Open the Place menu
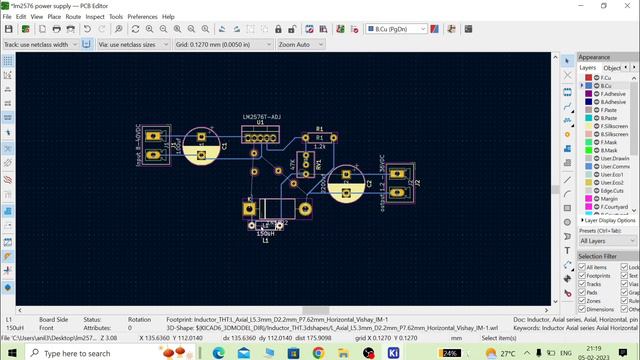The height and width of the screenshot is (360, 640). tap(54, 17)
